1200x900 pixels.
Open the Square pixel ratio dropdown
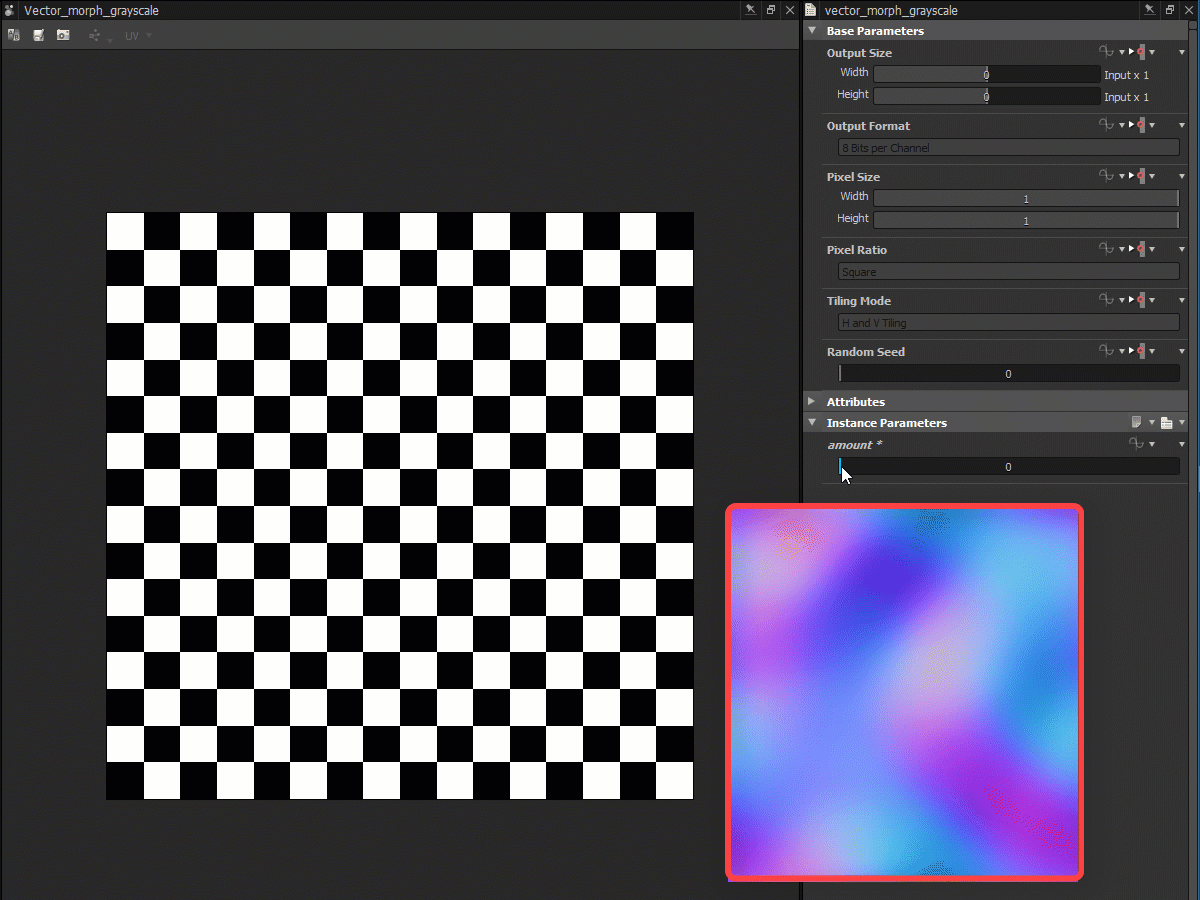[1008, 272]
